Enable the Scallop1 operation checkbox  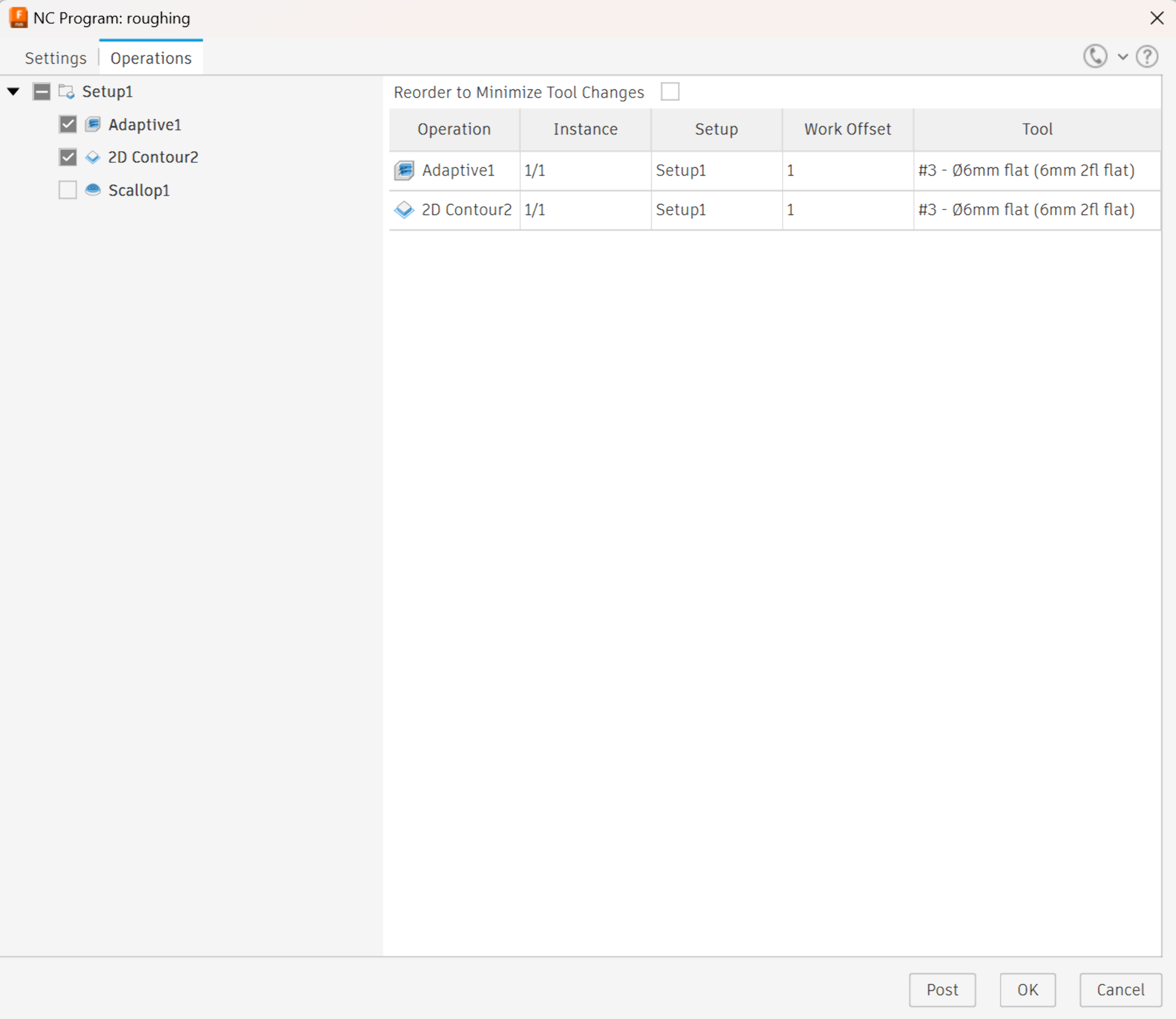pos(68,190)
